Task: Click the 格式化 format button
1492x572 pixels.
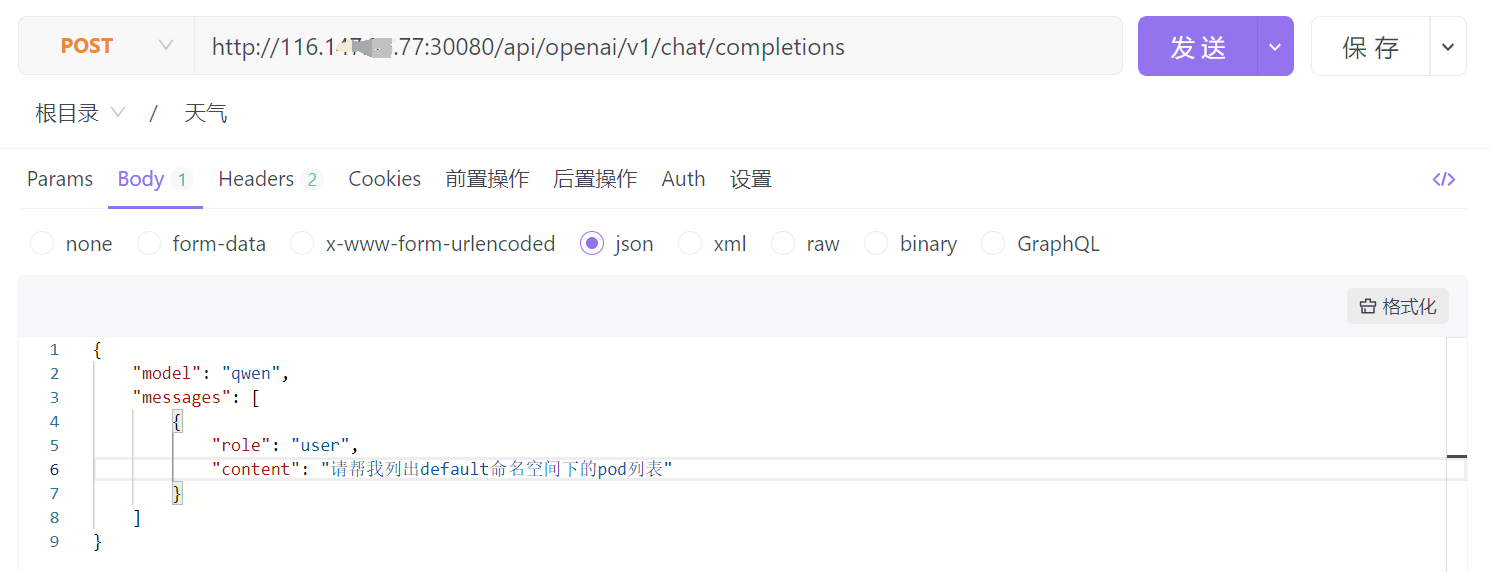Action: click(1397, 306)
